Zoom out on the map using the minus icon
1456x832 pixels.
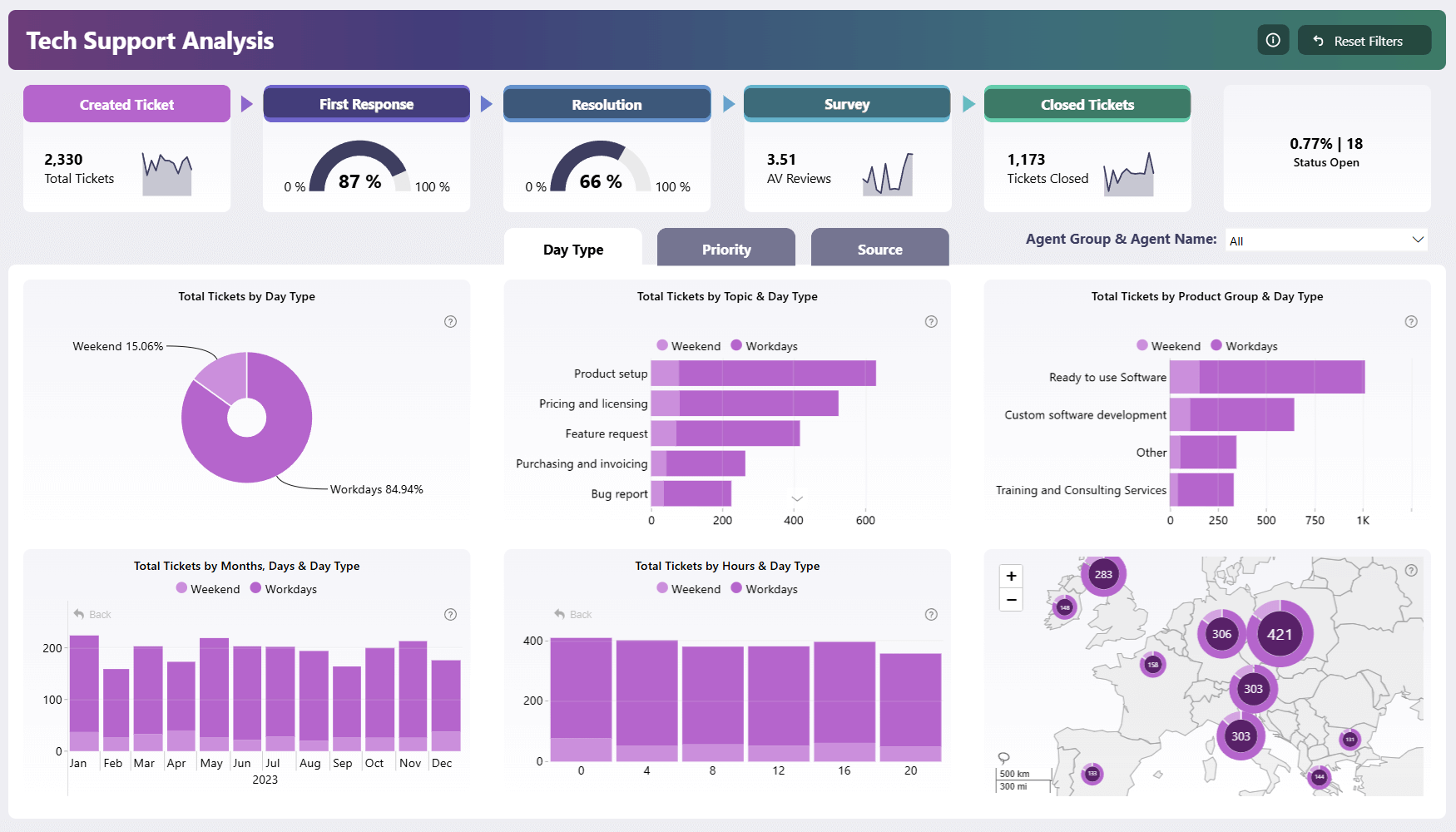tap(1011, 599)
